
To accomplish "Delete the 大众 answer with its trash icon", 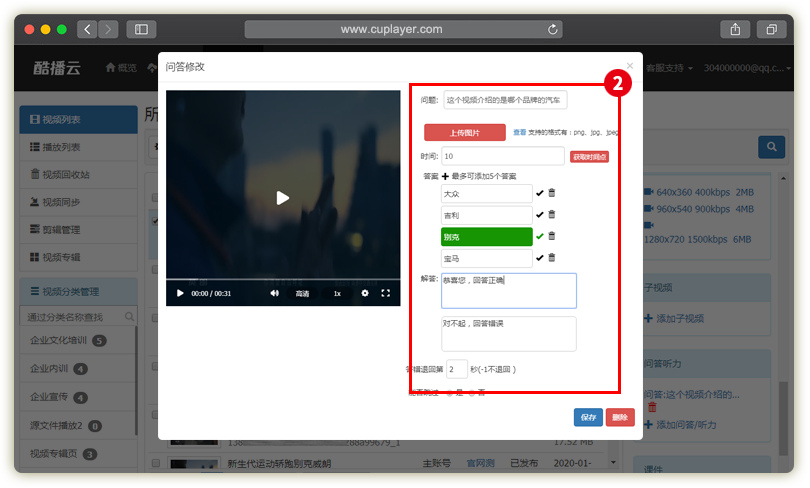I will [x=552, y=193].
